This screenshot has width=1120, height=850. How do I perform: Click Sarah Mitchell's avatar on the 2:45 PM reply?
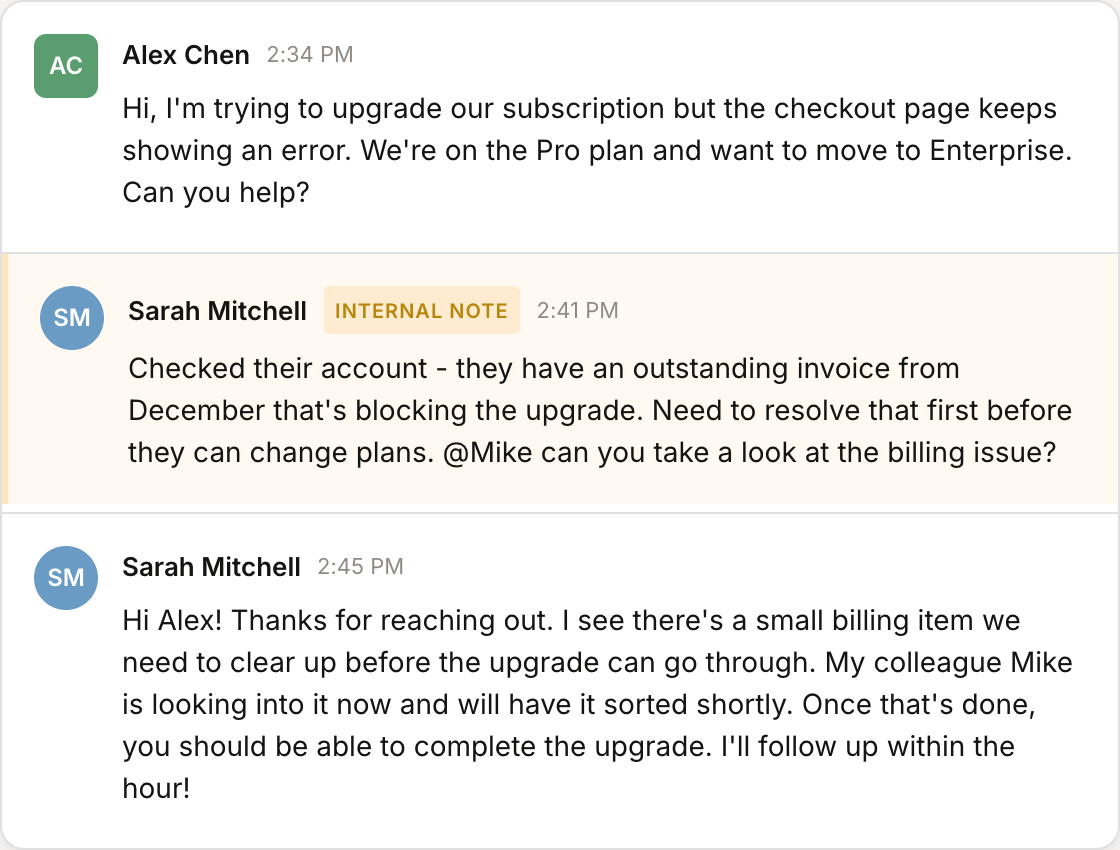point(65,578)
